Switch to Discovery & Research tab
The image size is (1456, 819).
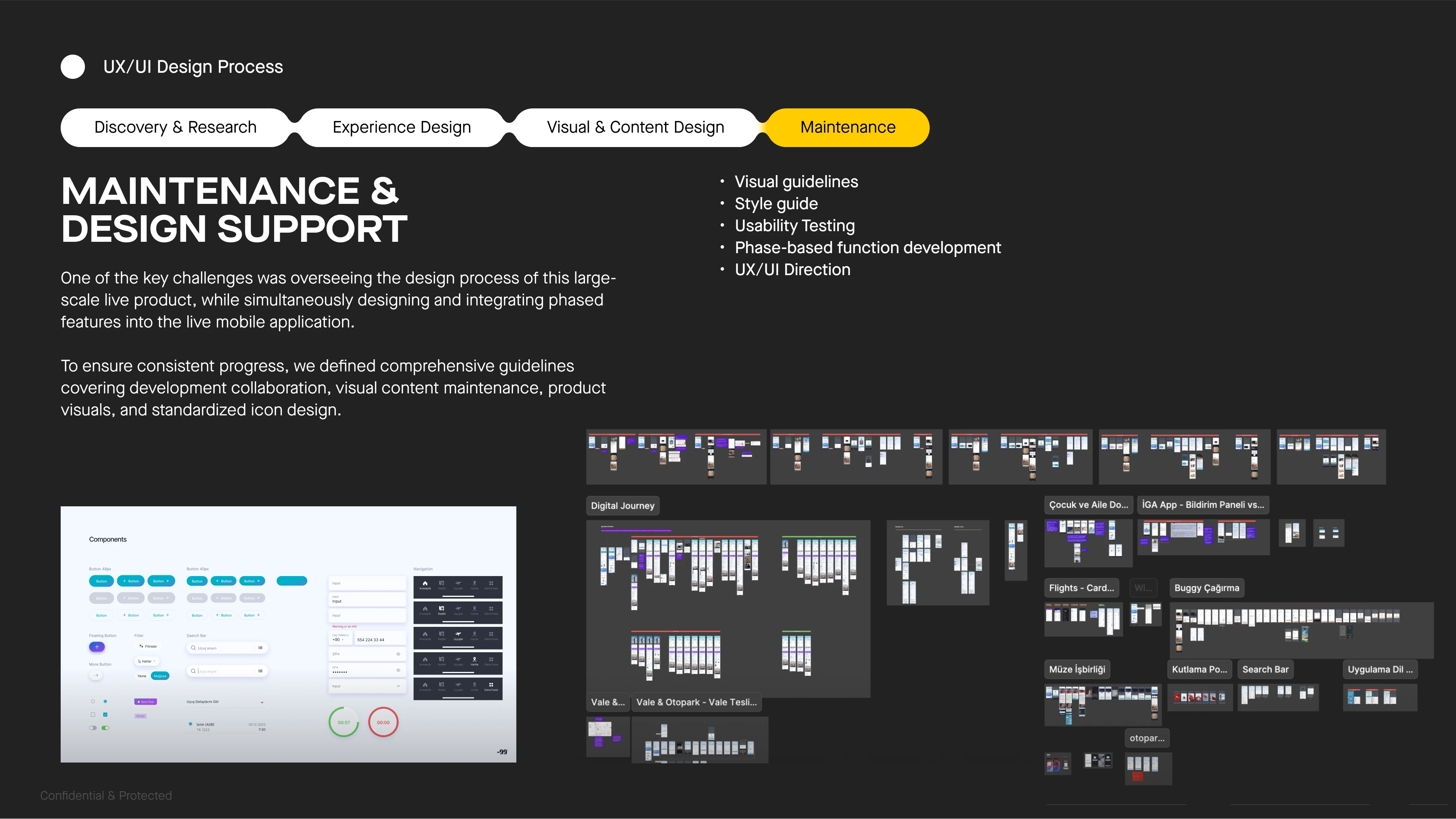tap(175, 128)
